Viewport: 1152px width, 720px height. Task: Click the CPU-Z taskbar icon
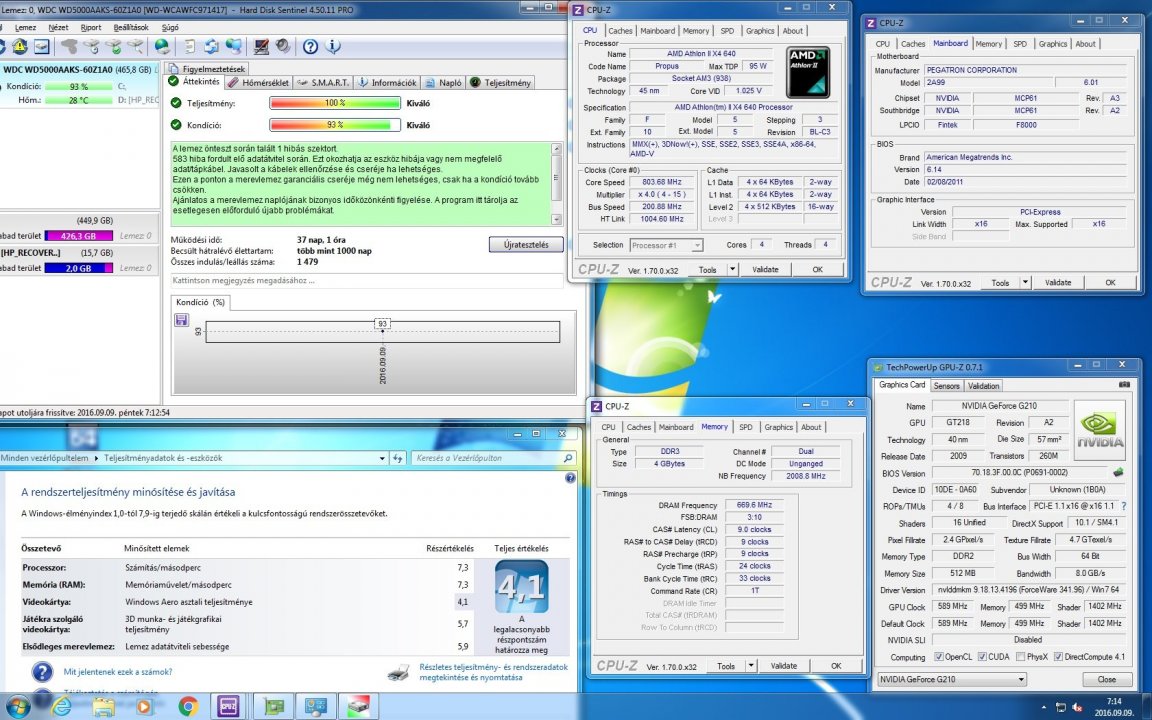click(228, 706)
